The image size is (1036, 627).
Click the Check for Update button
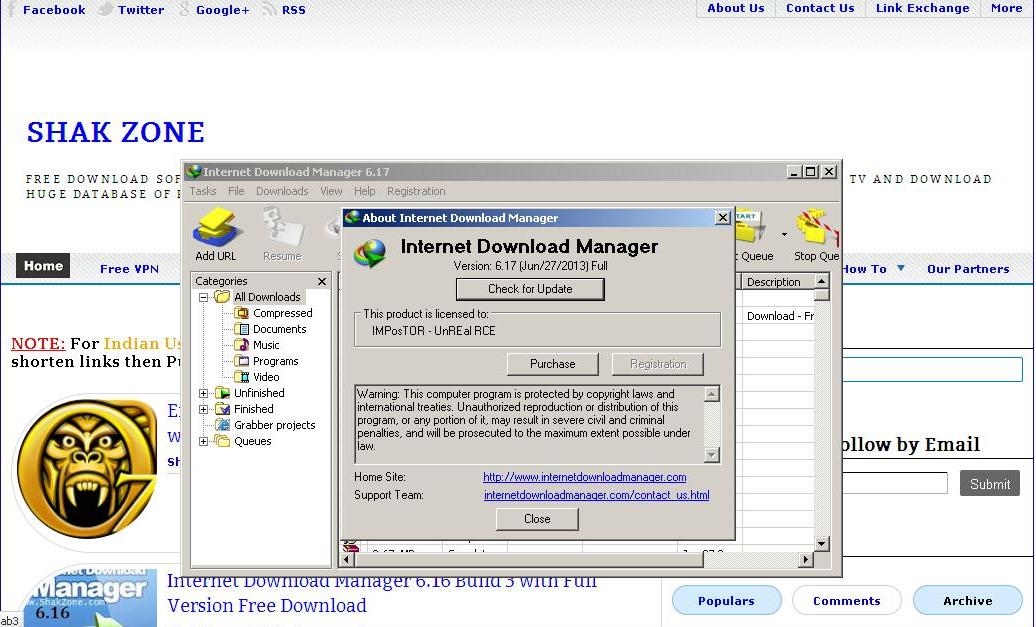tap(530, 289)
